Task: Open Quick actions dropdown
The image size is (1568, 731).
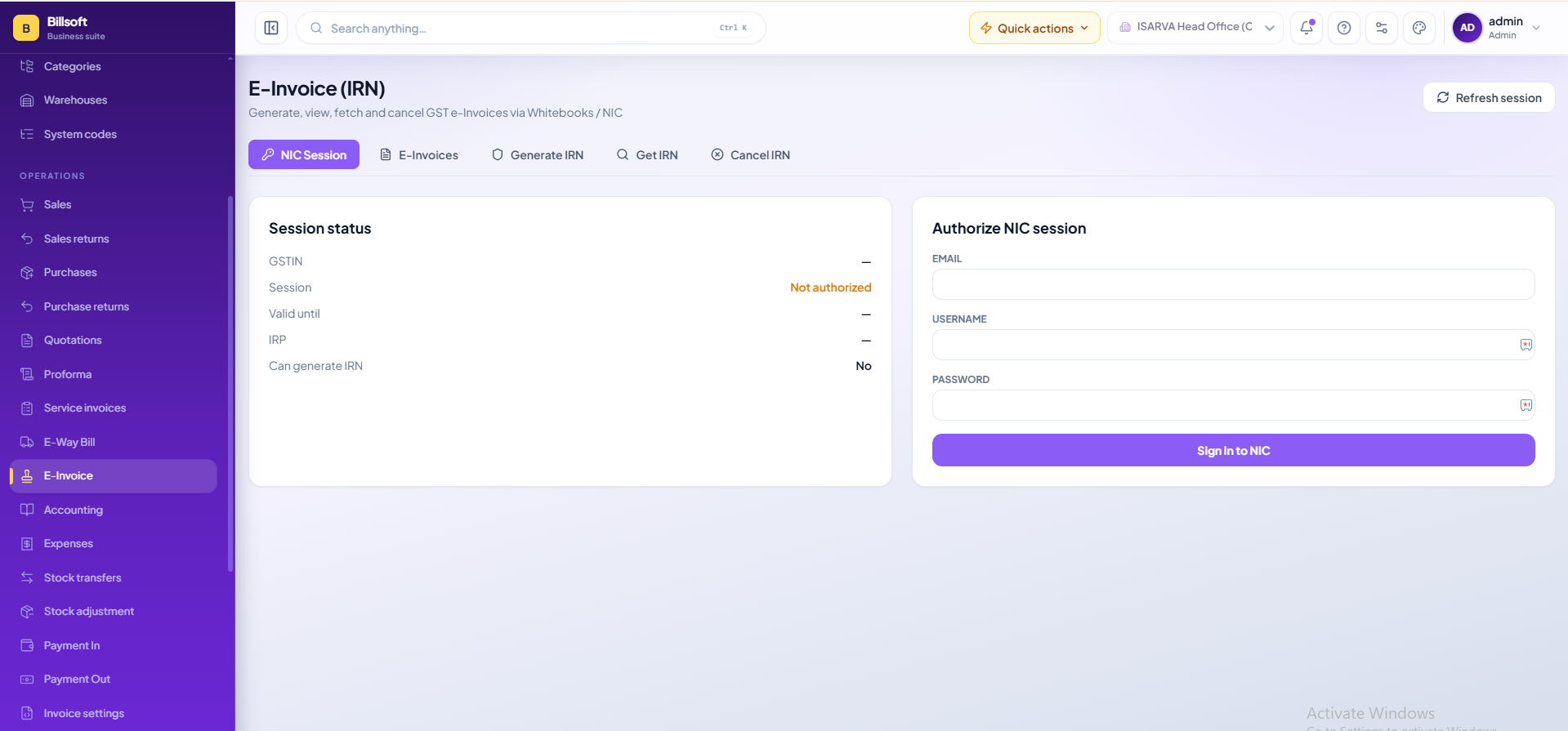Action: (1034, 28)
